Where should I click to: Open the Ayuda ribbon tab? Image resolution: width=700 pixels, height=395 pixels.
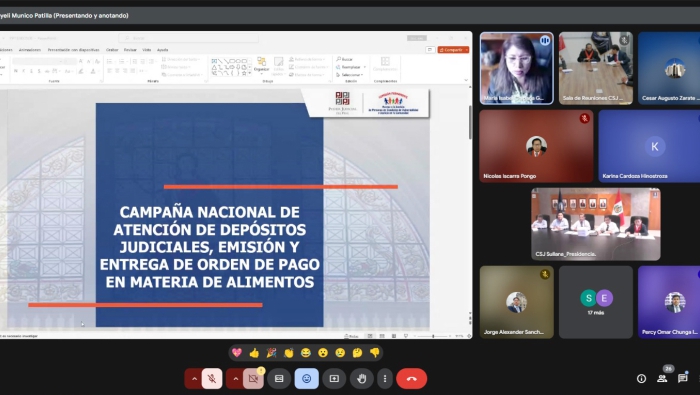[x=162, y=50]
